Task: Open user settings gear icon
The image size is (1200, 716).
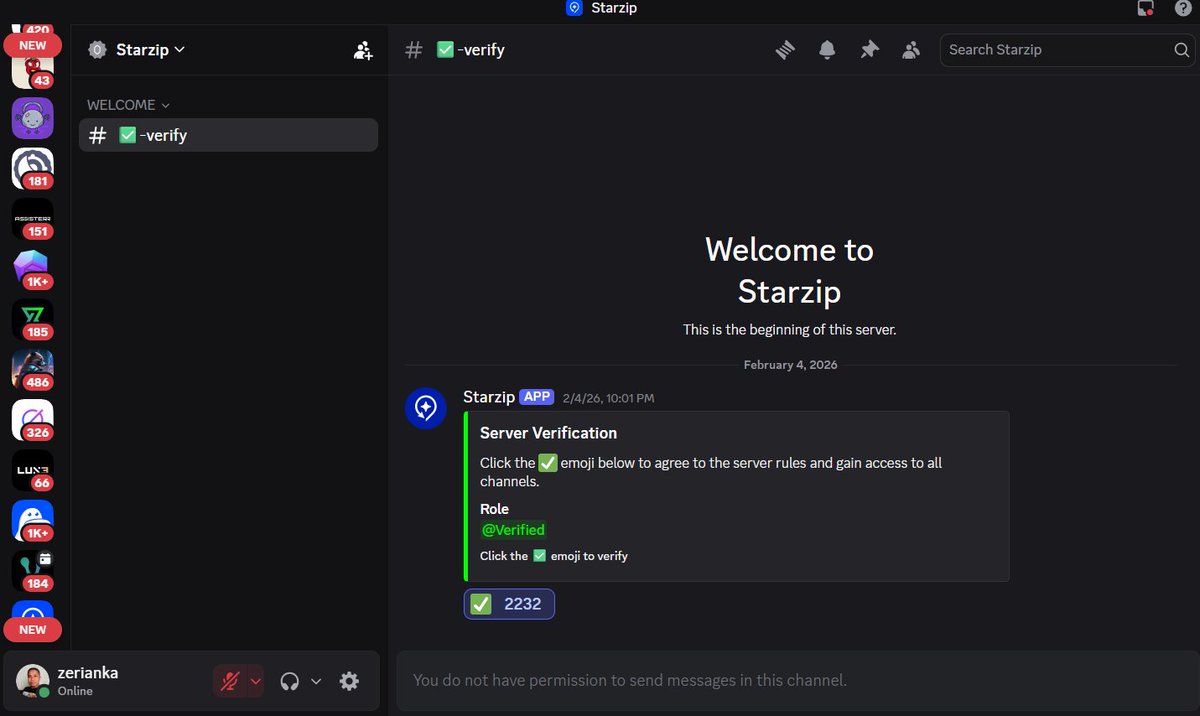Action: 349,681
